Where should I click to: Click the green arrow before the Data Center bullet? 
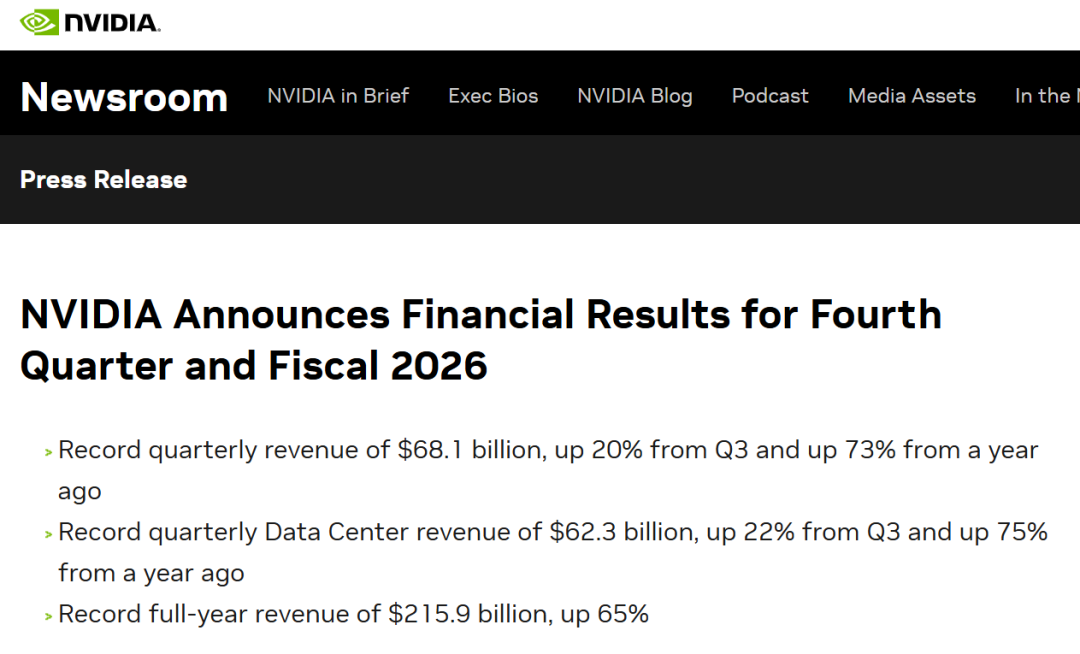(47, 534)
